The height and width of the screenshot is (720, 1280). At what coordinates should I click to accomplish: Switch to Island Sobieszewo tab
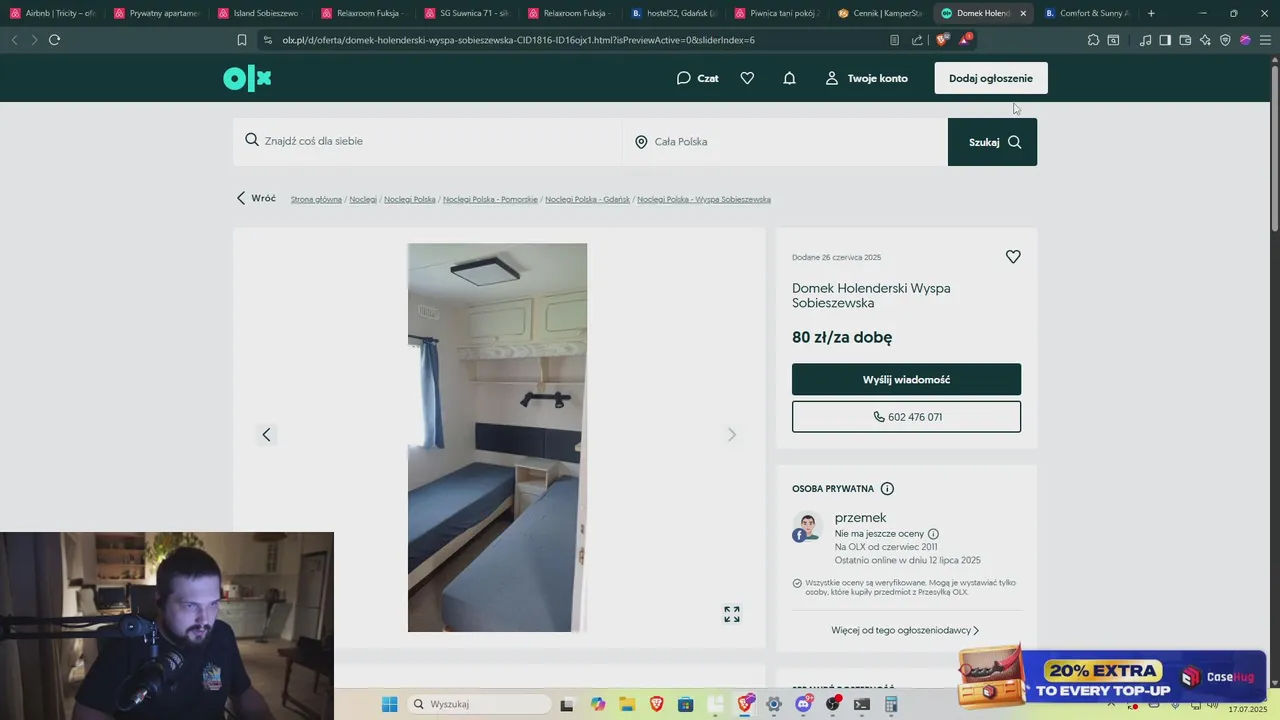pyautogui.click(x=260, y=13)
